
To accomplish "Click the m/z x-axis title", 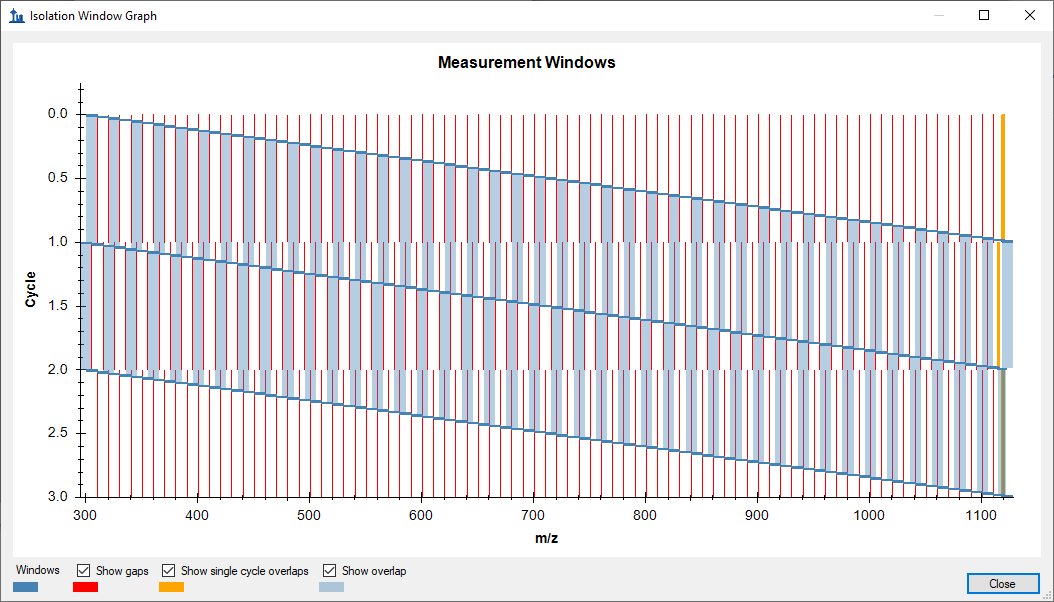I will (x=546, y=539).
